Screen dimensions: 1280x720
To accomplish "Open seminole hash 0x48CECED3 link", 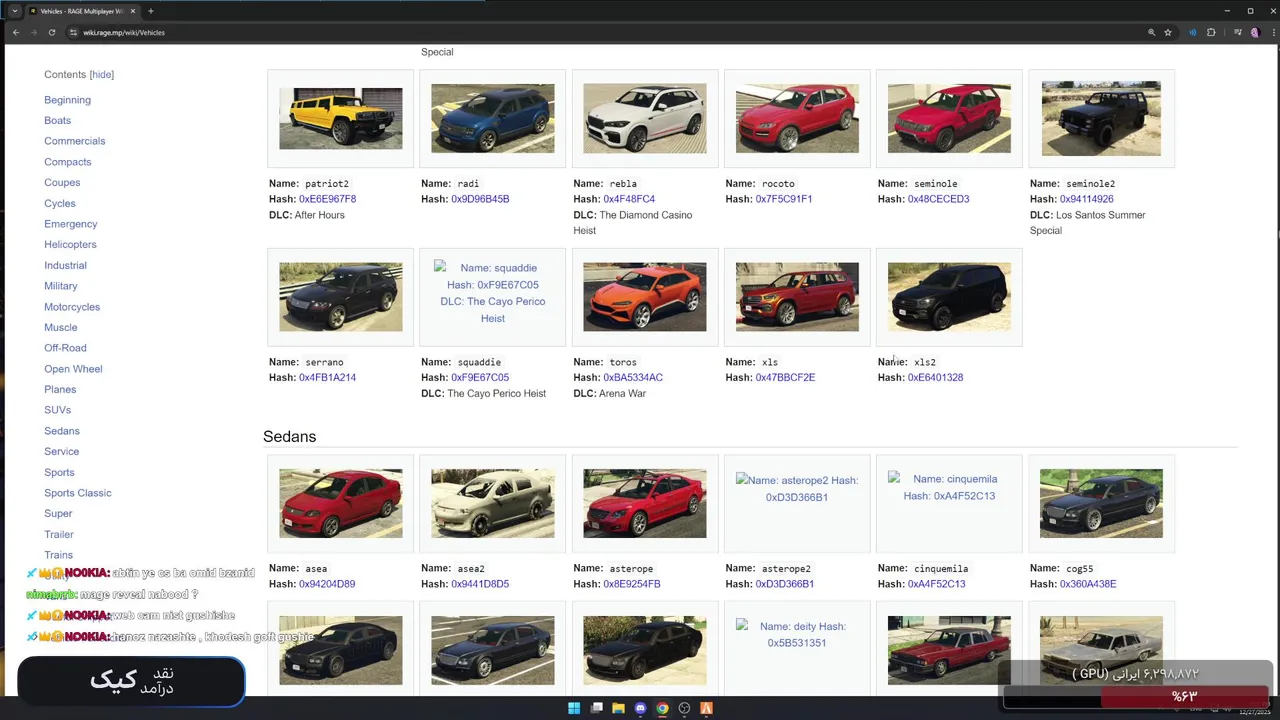I will (x=938, y=199).
